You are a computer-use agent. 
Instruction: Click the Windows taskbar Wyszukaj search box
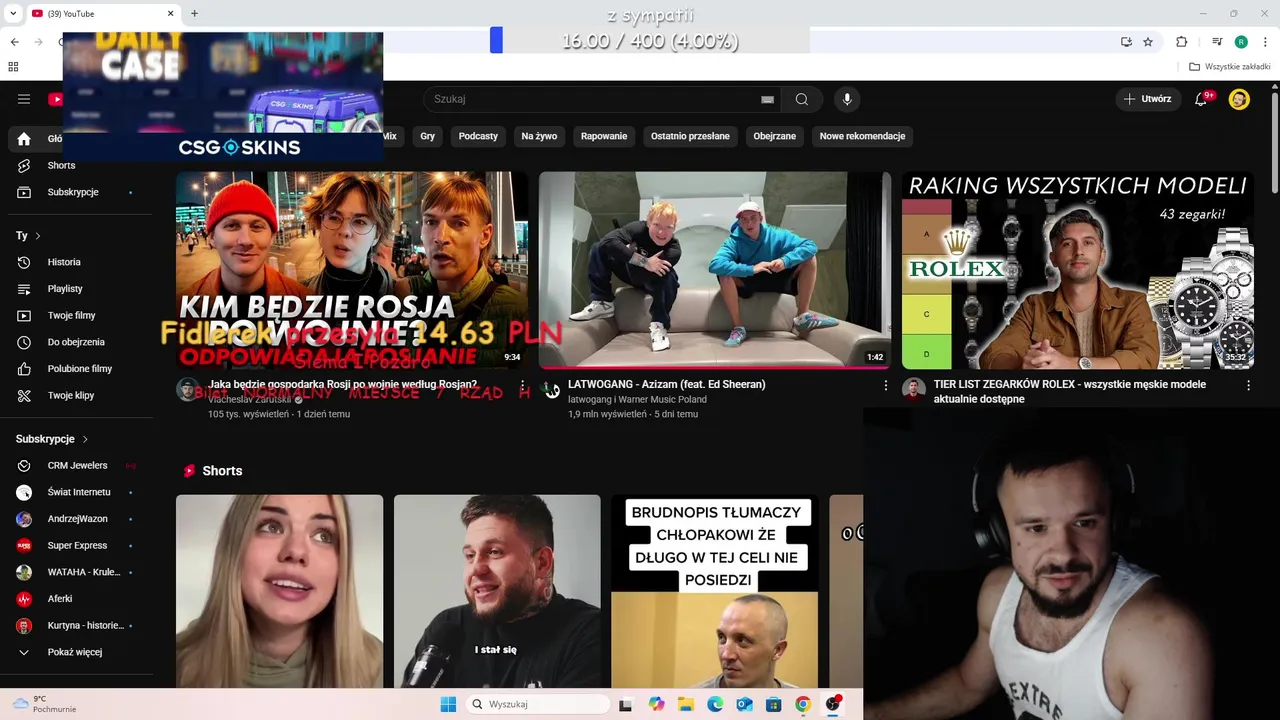(538, 704)
